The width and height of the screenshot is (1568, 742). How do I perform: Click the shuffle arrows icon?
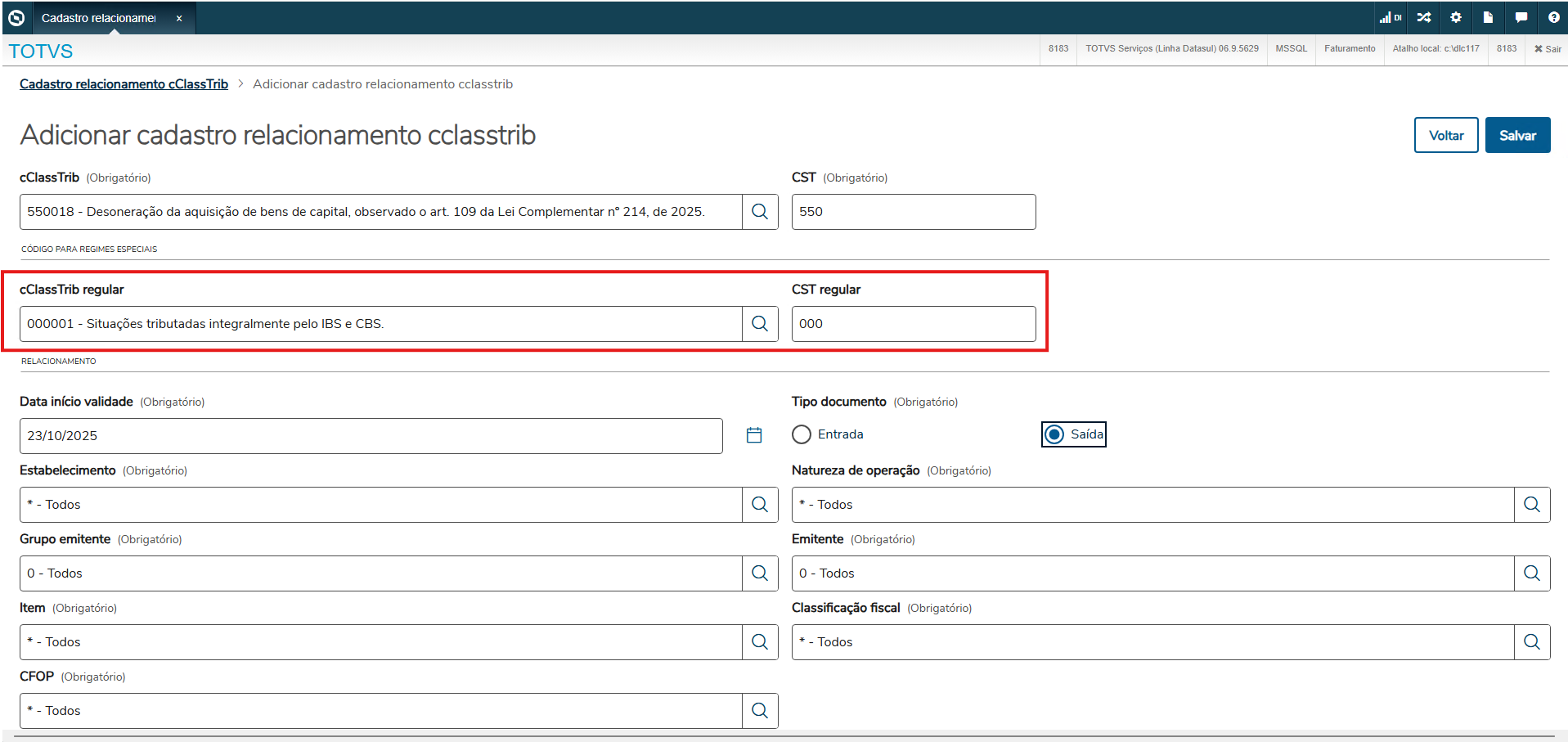(1424, 17)
